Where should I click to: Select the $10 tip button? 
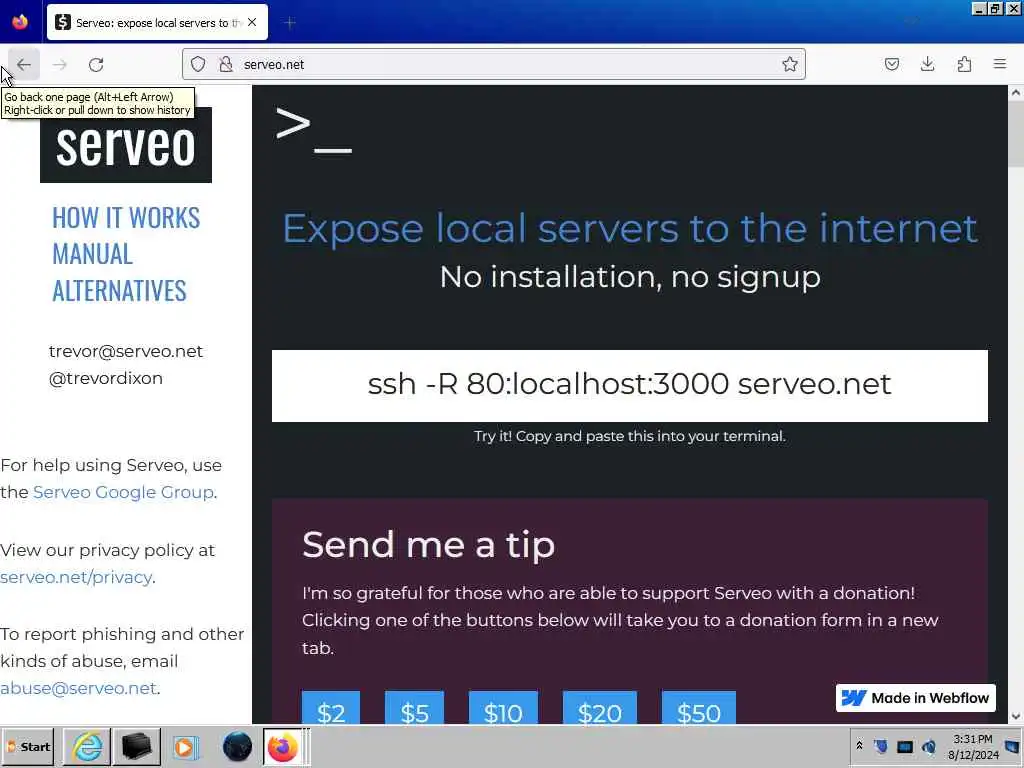pyautogui.click(x=504, y=709)
